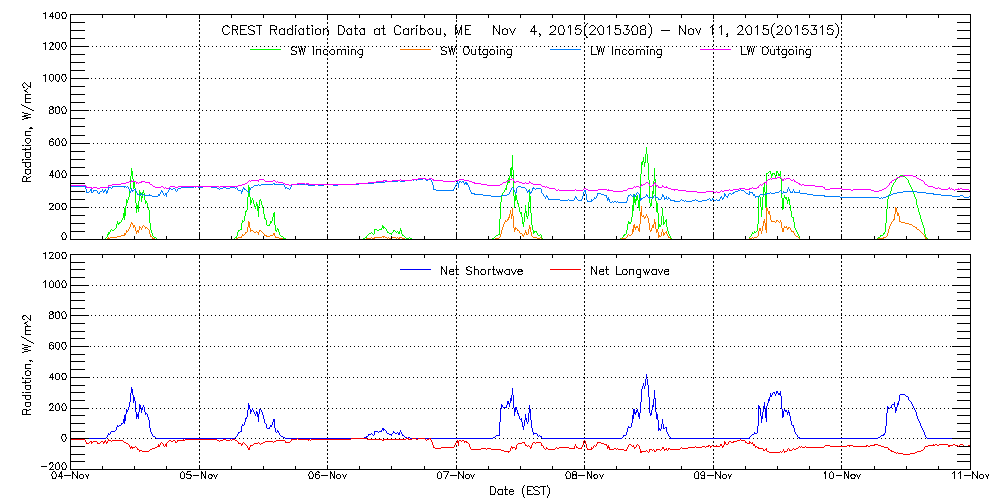The height and width of the screenshot is (500, 1000).
Task: Click the 1400 y-axis tick label
Action: coord(53,17)
